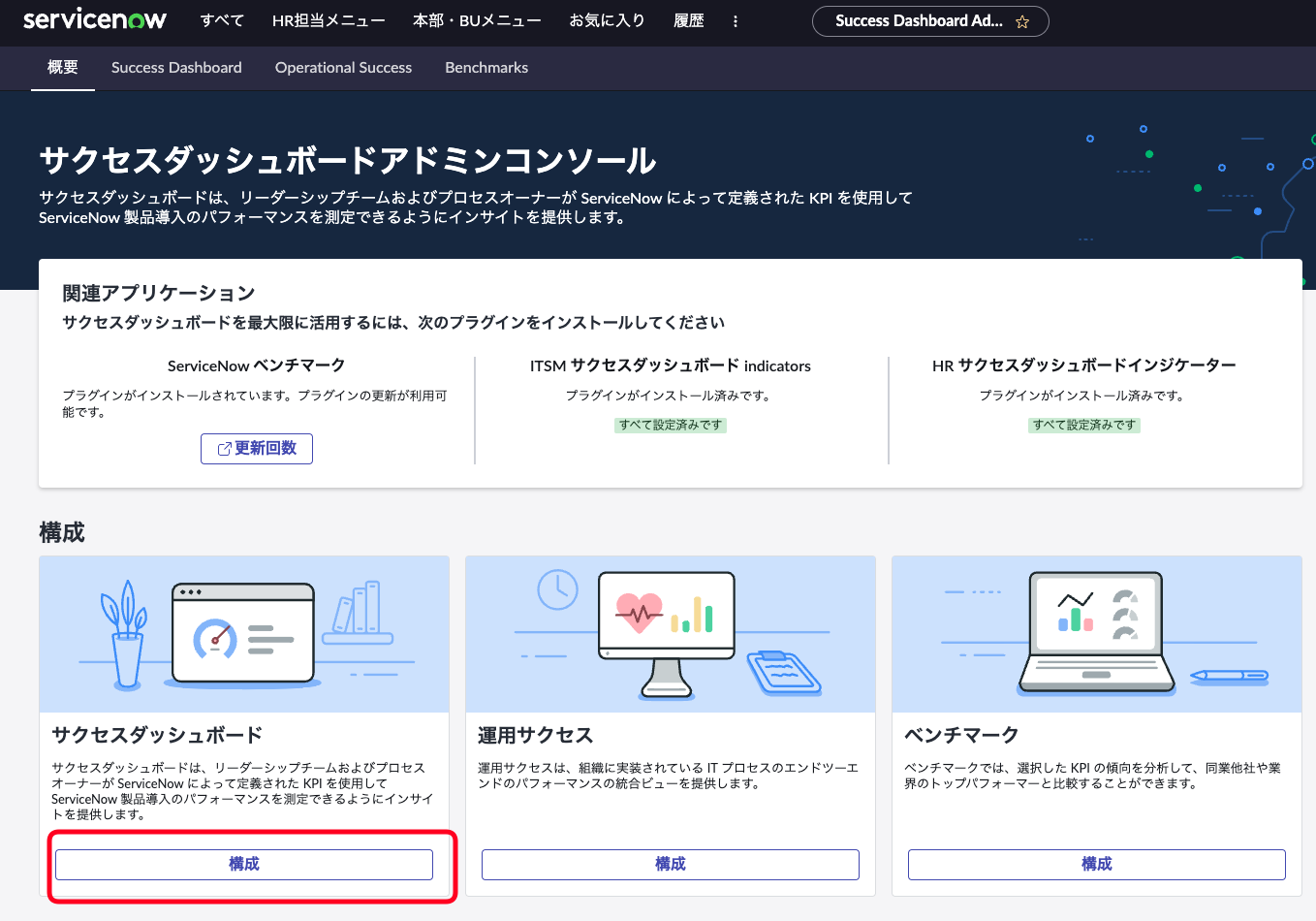Open the 履歴 menu

689,20
